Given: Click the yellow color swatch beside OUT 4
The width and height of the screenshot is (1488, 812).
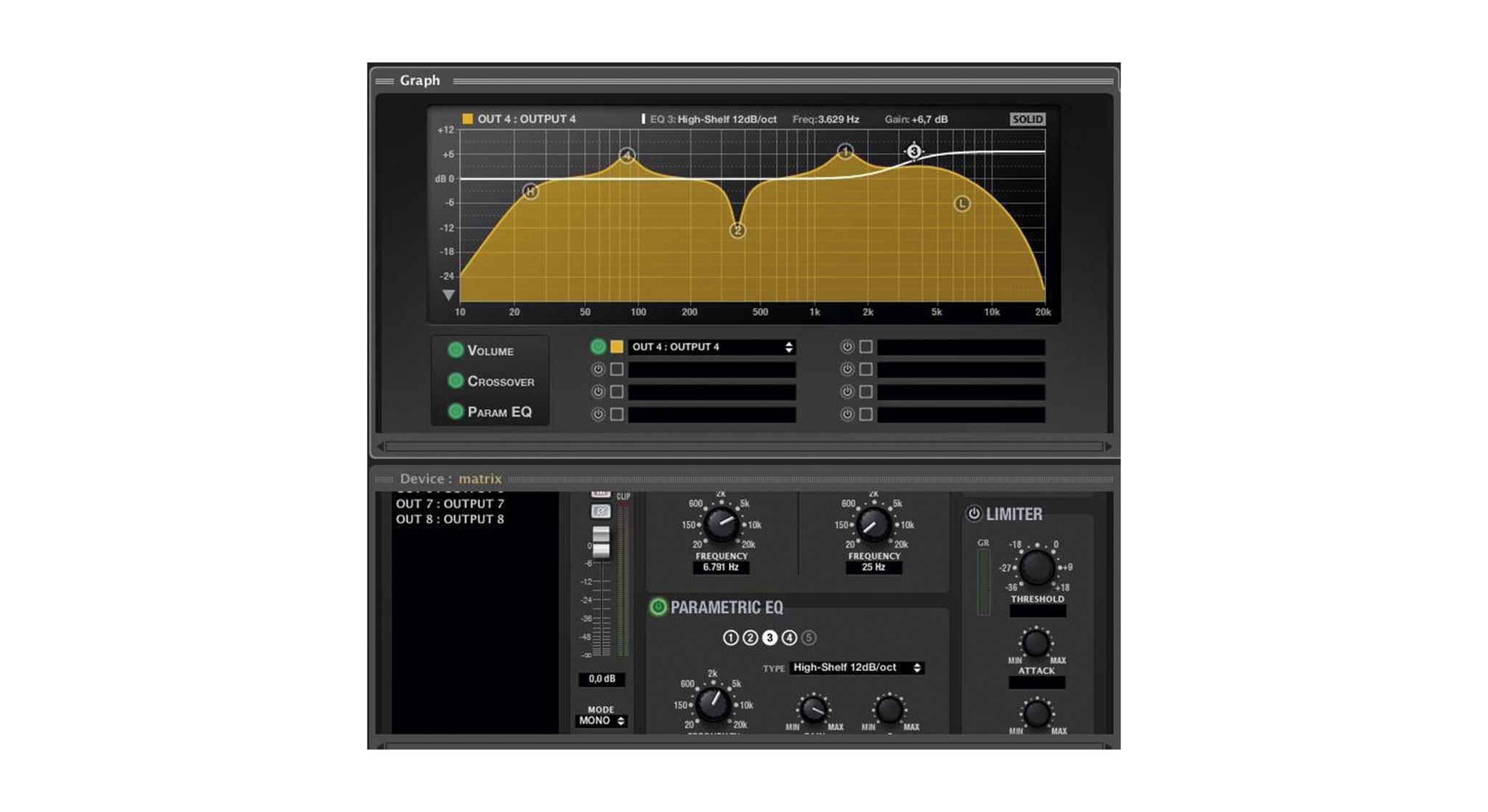Looking at the screenshot, I should 617,347.
